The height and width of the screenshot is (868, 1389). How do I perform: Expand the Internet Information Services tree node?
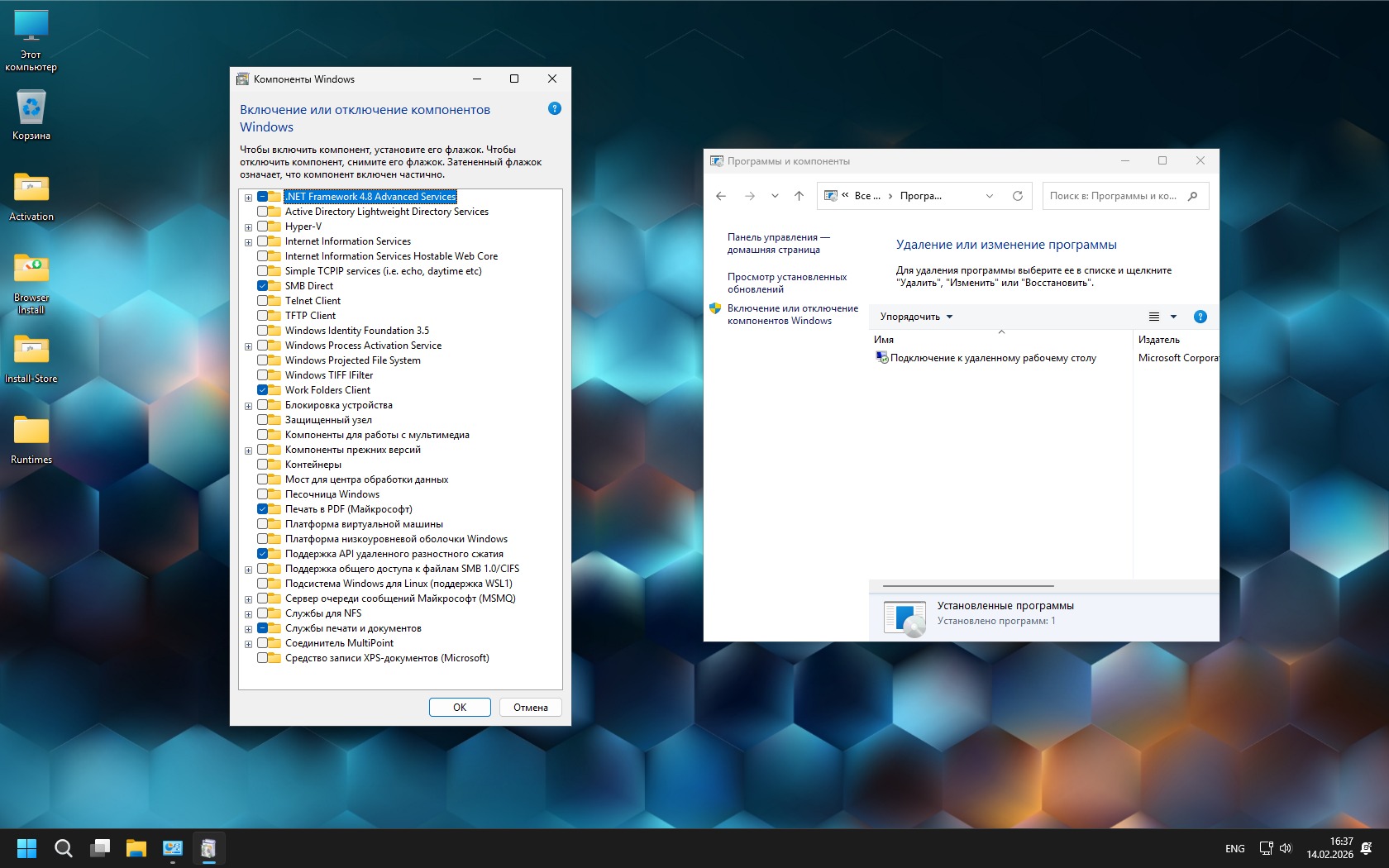248,242
